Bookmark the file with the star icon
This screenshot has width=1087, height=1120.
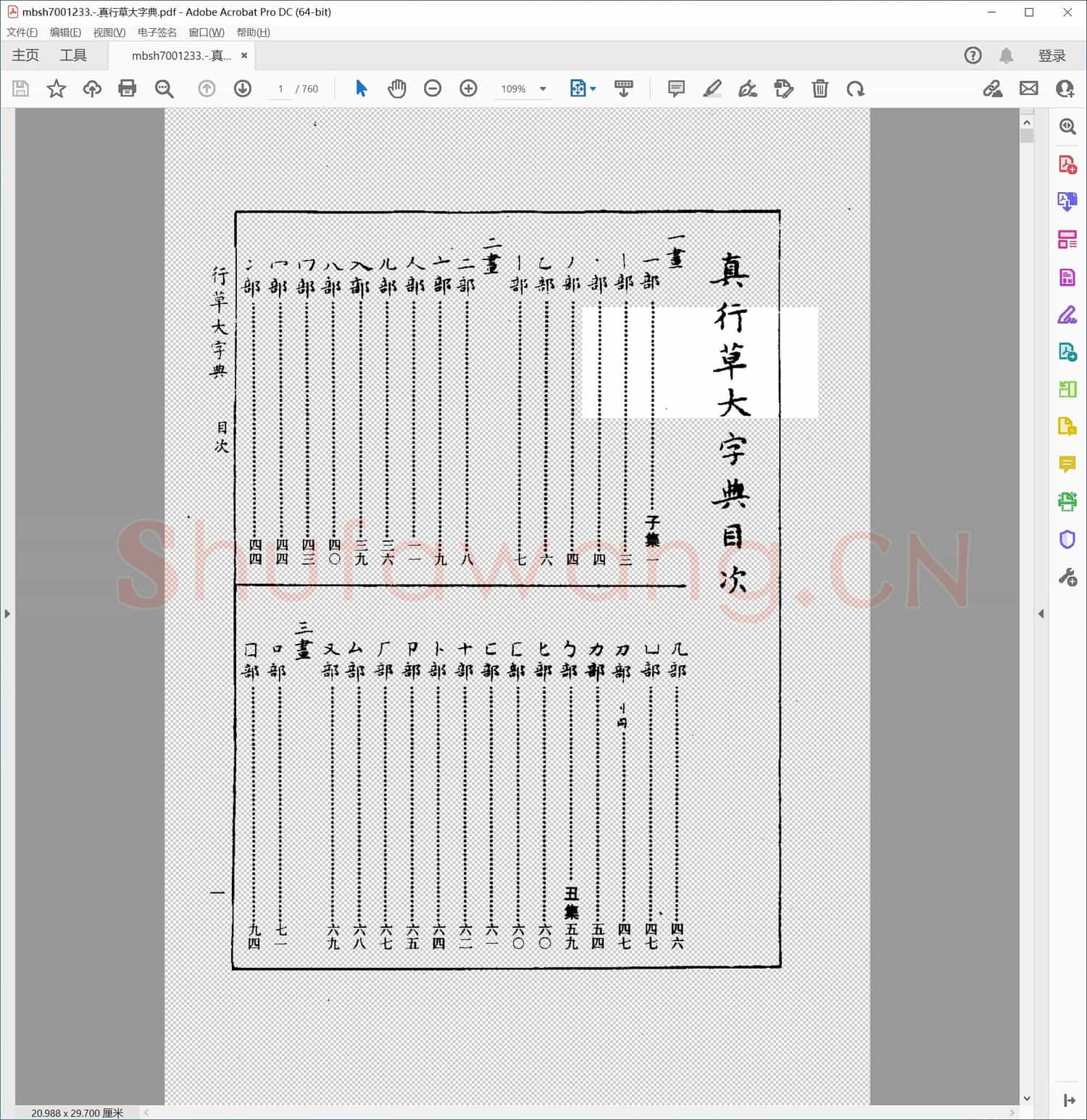click(x=56, y=88)
